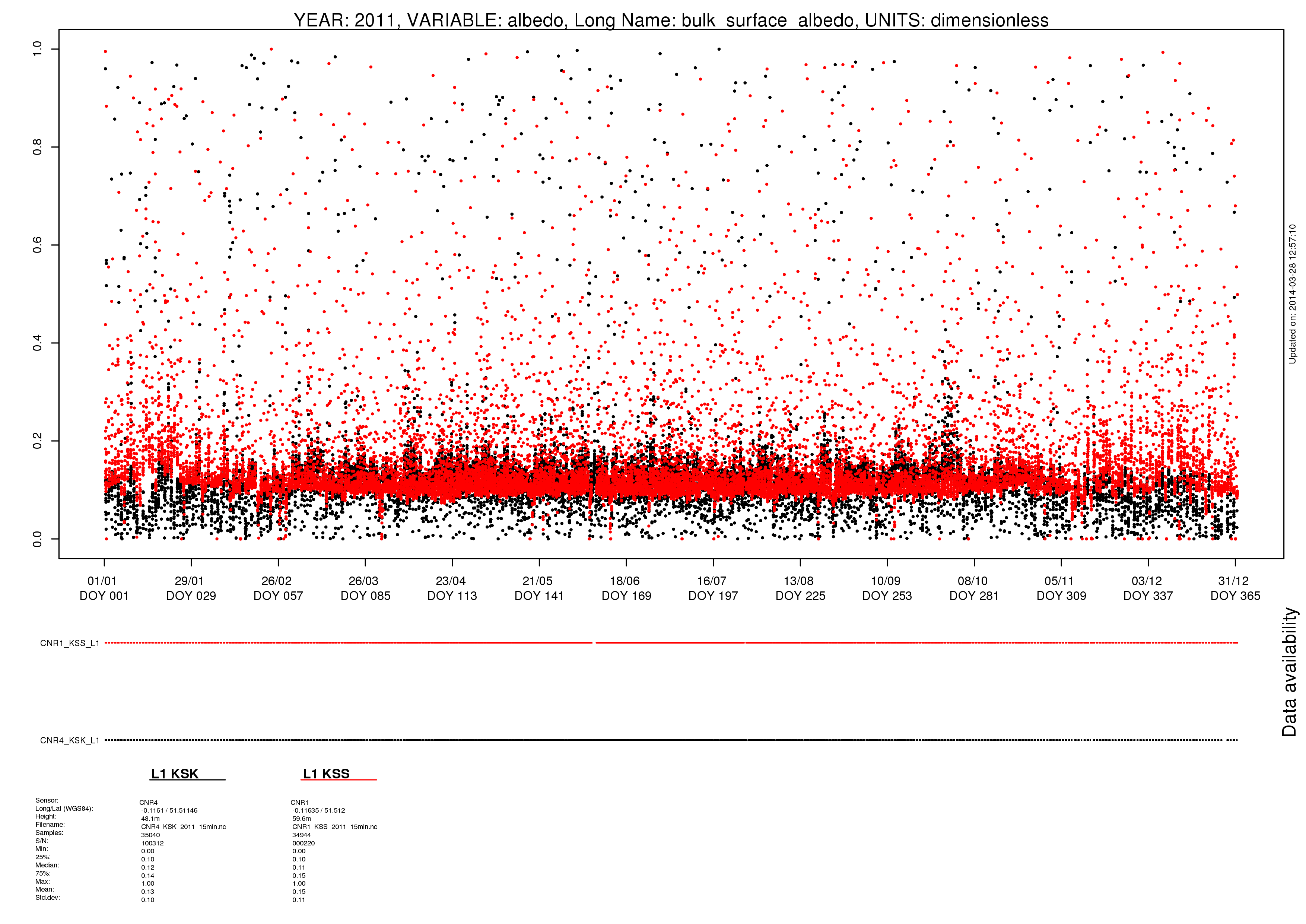Click the y-axis tick label "0.2"
1306x924 pixels.
37,441
